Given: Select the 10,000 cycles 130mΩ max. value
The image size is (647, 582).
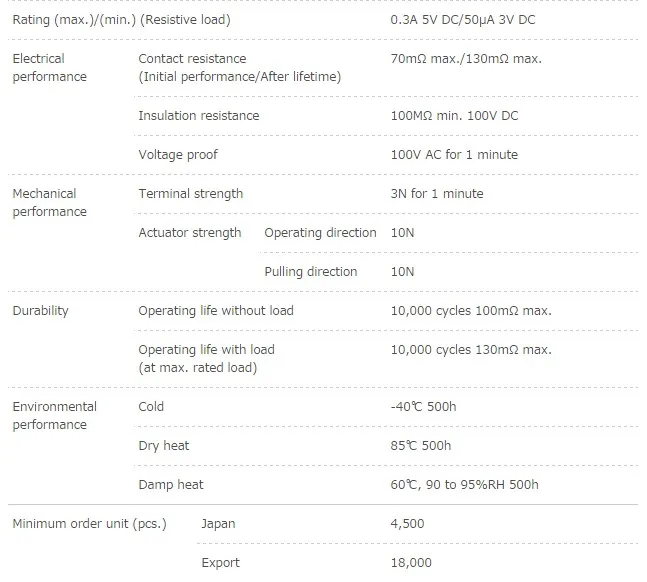Looking at the screenshot, I should point(471,350).
